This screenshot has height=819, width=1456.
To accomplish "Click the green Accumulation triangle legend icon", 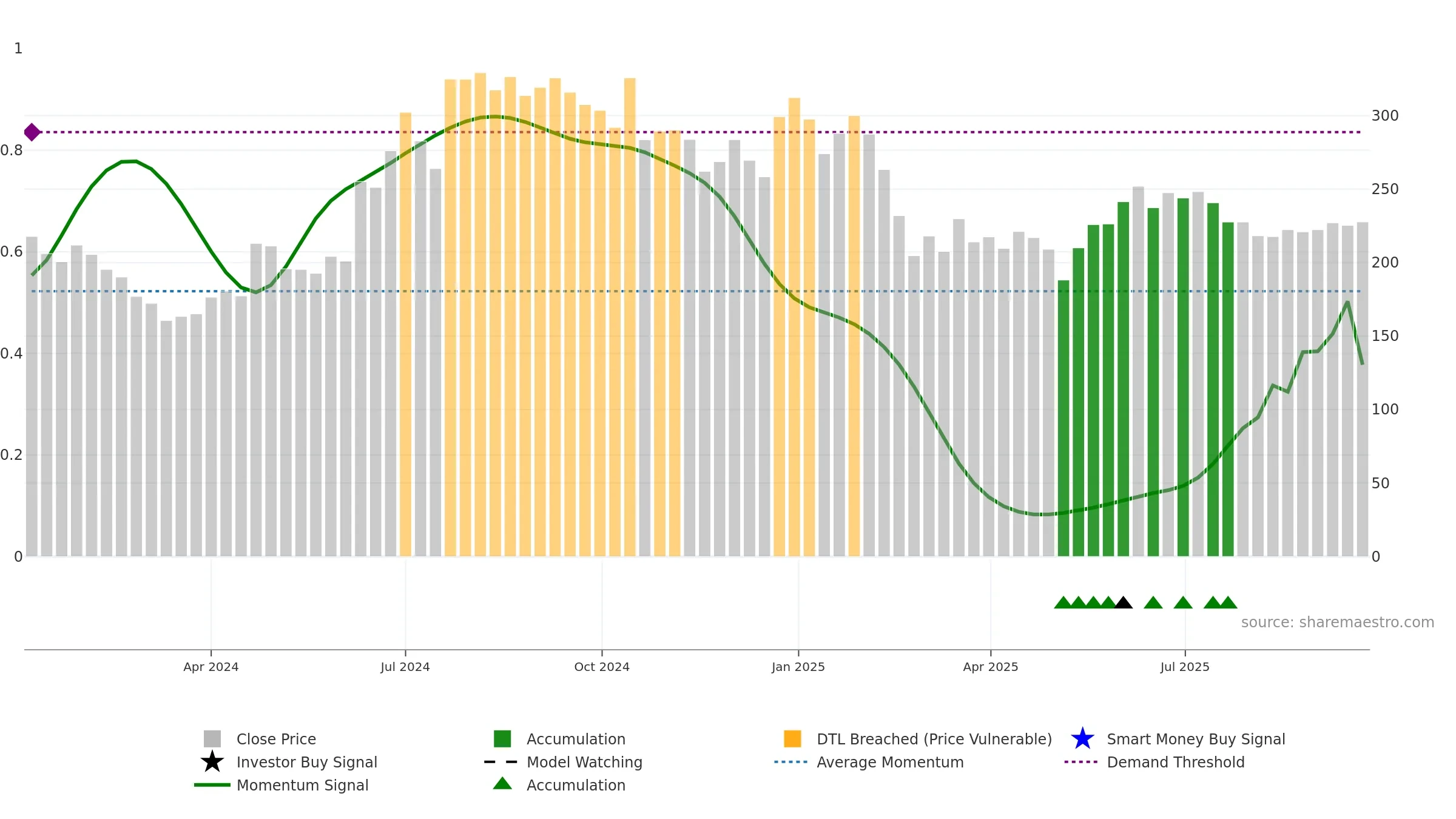I will [x=502, y=784].
